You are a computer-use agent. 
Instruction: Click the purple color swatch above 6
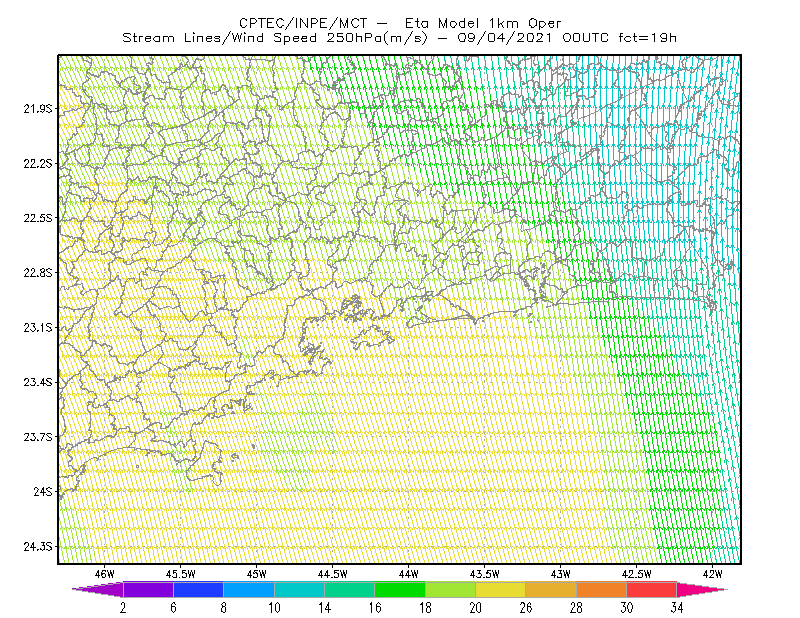click(148, 589)
